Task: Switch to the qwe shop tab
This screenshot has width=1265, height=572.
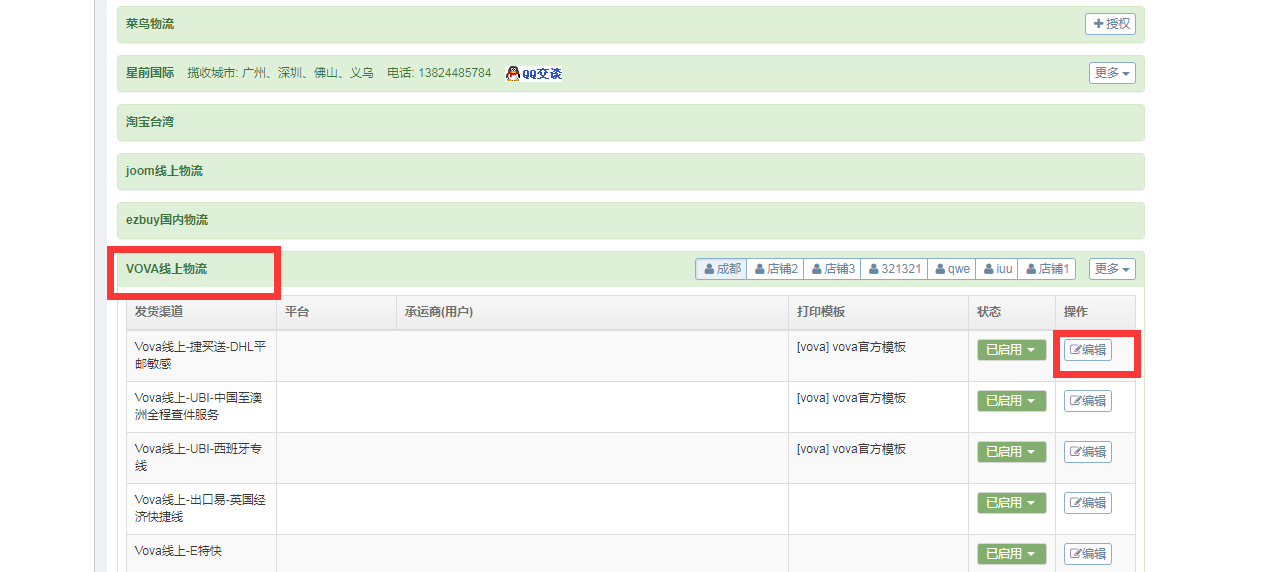Action: click(x=952, y=269)
